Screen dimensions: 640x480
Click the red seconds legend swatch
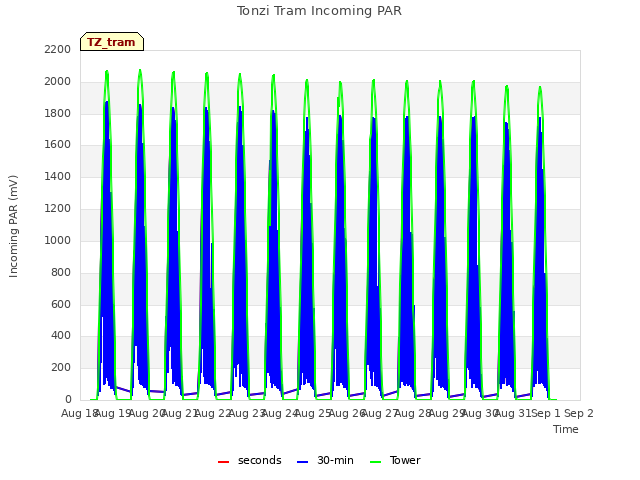tap(224, 462)
